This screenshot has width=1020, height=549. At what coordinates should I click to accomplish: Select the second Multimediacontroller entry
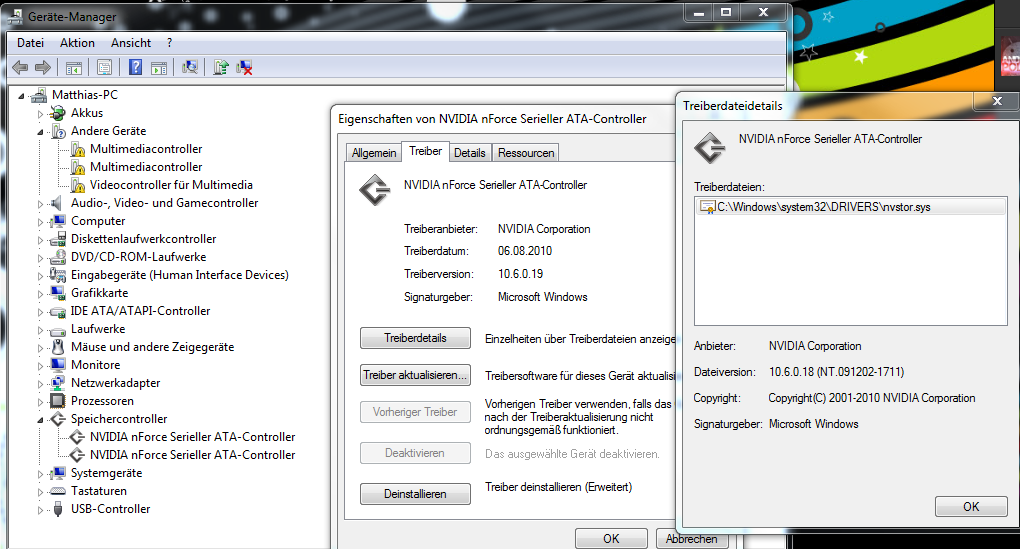click(x=146, y=167)
